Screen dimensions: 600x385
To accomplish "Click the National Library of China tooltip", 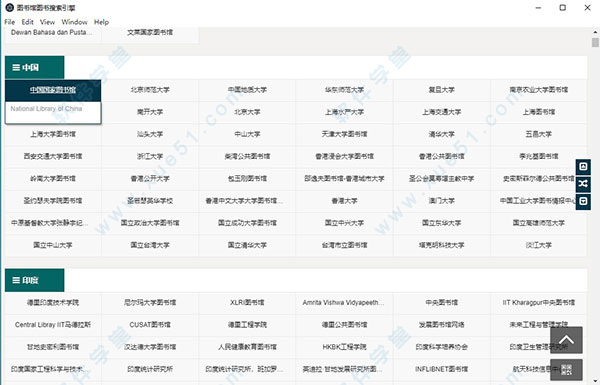I will tap(53, 113).
